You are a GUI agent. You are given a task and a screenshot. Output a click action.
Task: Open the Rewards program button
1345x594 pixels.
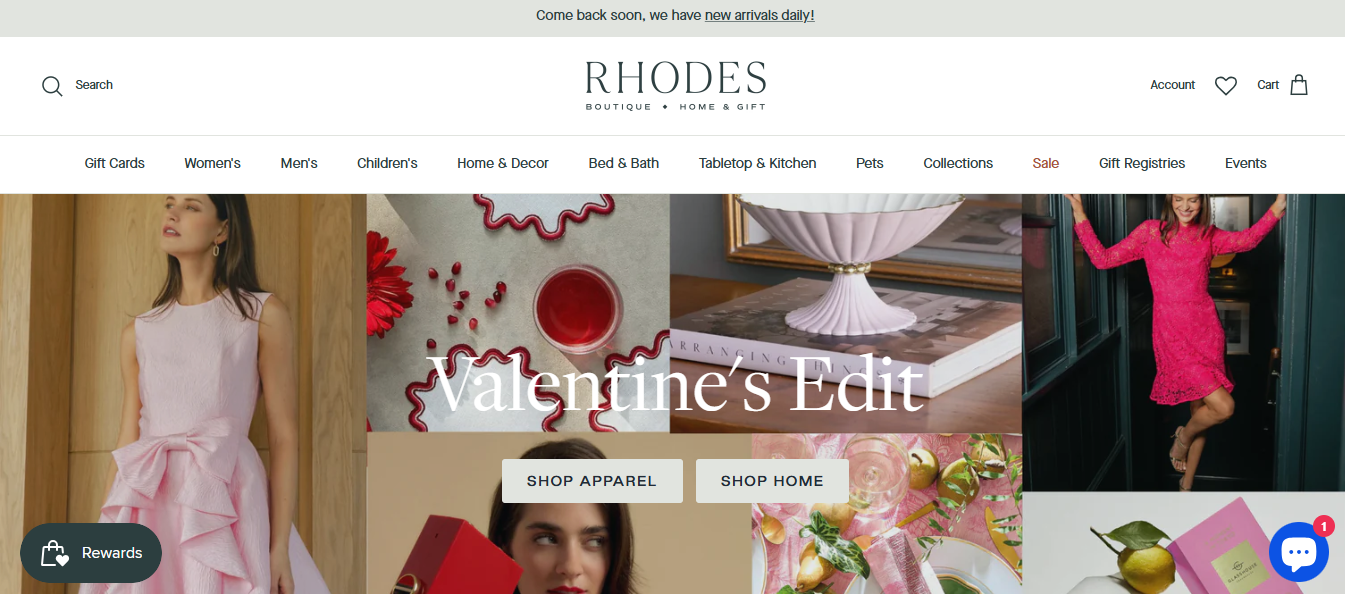point(91,553)
